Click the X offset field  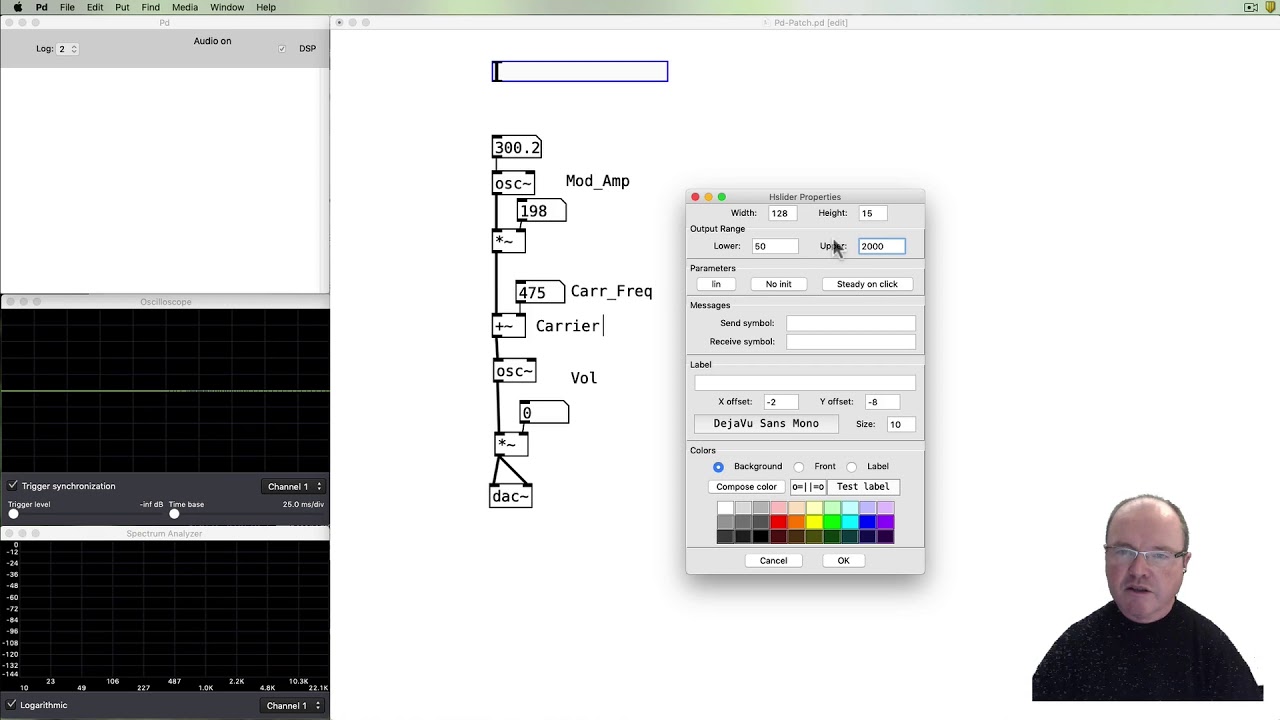tap(781, 402)
